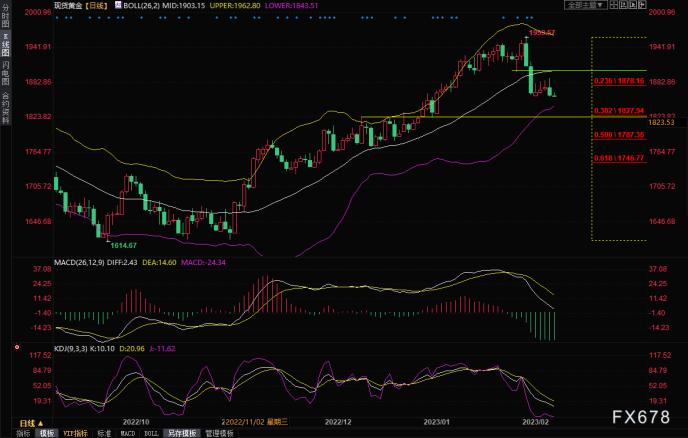Select the BOLL template button

click(x=151, y=433)
